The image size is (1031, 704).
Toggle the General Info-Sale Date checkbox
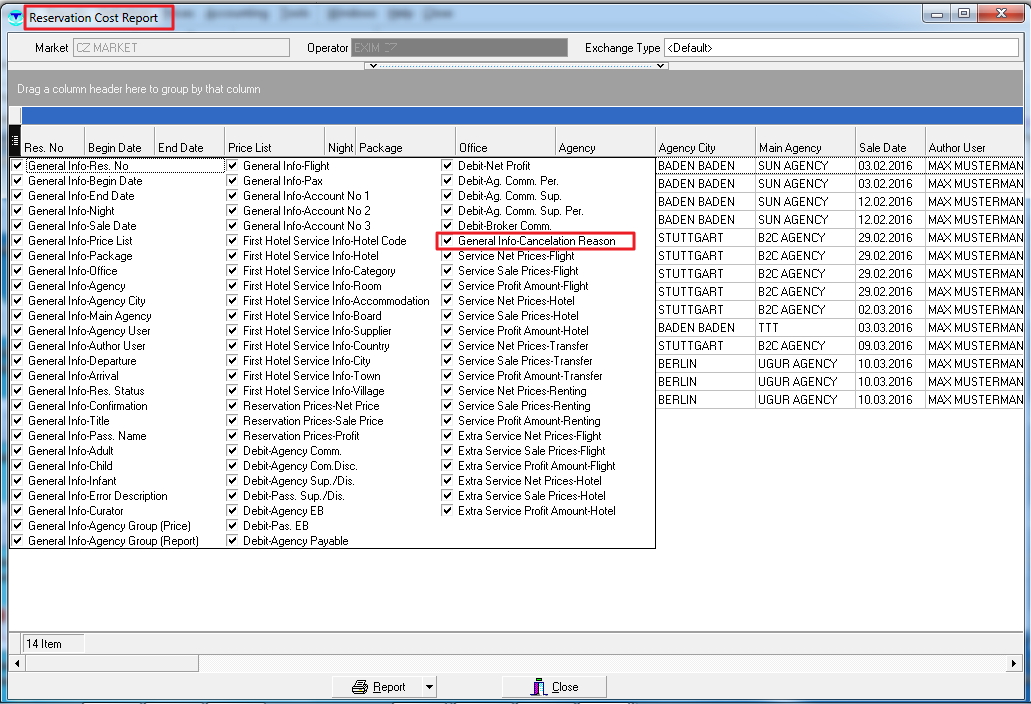(18, 226)
